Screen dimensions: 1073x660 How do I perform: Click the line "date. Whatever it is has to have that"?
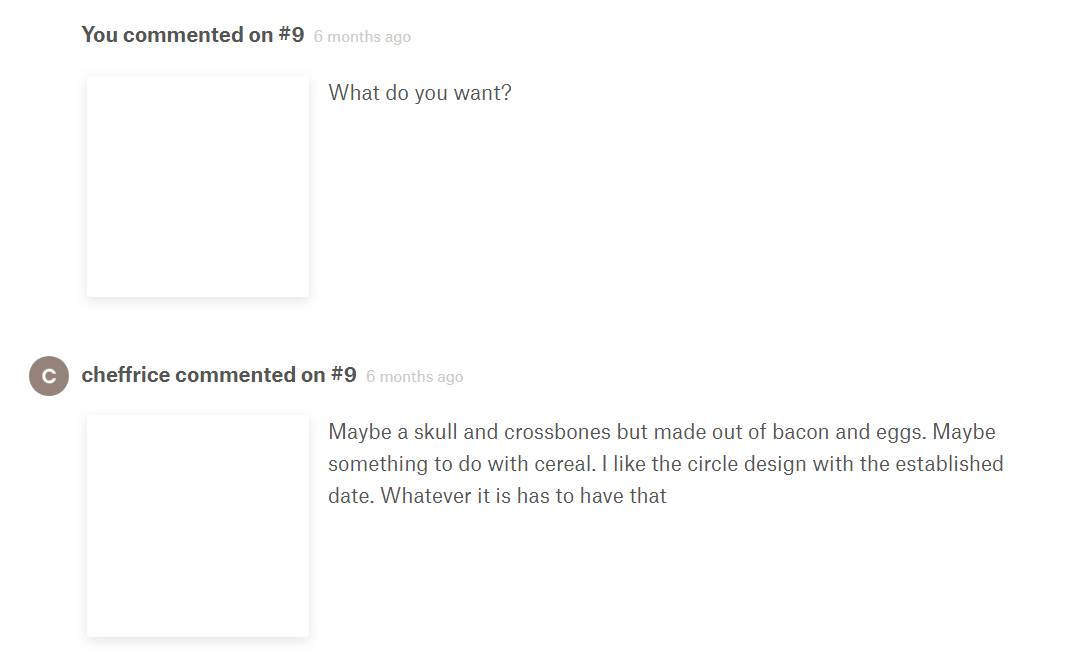point(497,495)
